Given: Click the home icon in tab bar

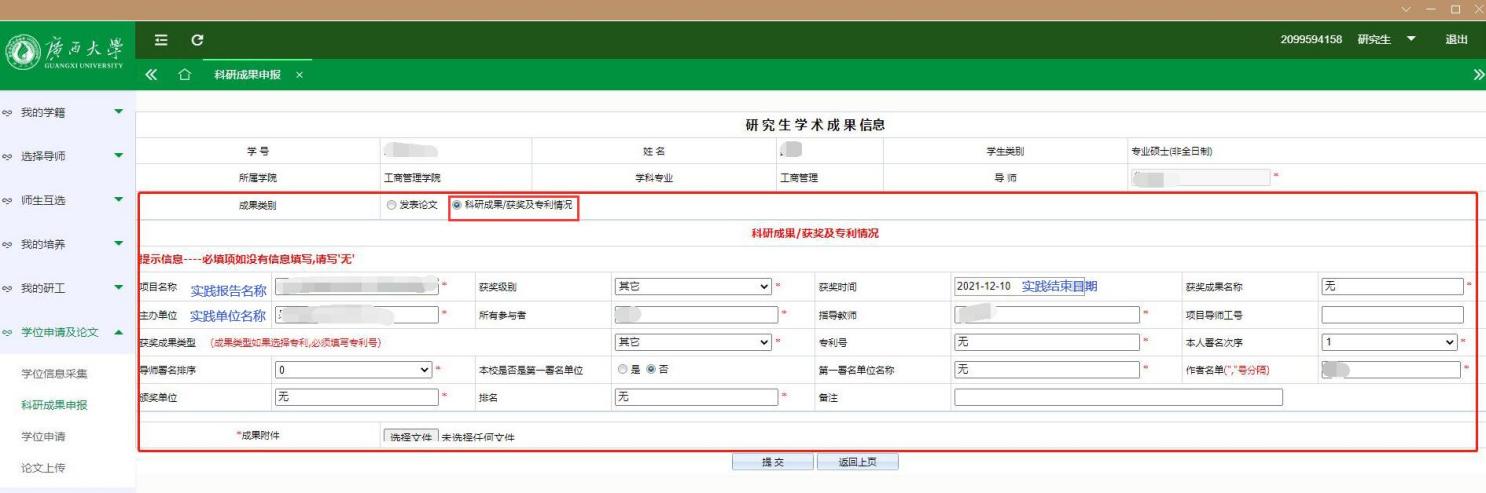Looking at the screenshot, I should 184,76.
